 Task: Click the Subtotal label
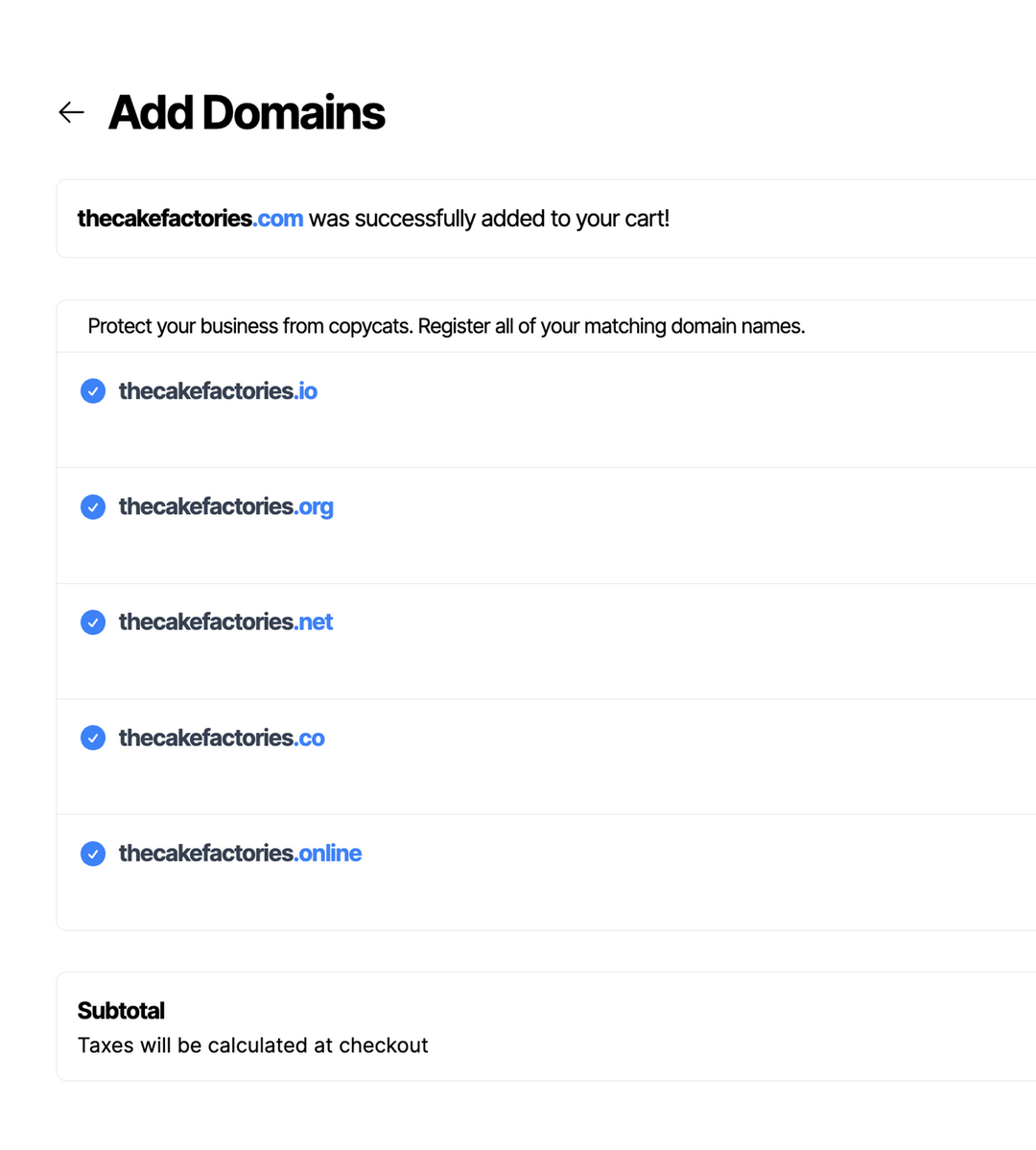click(x=121, y=1011)
